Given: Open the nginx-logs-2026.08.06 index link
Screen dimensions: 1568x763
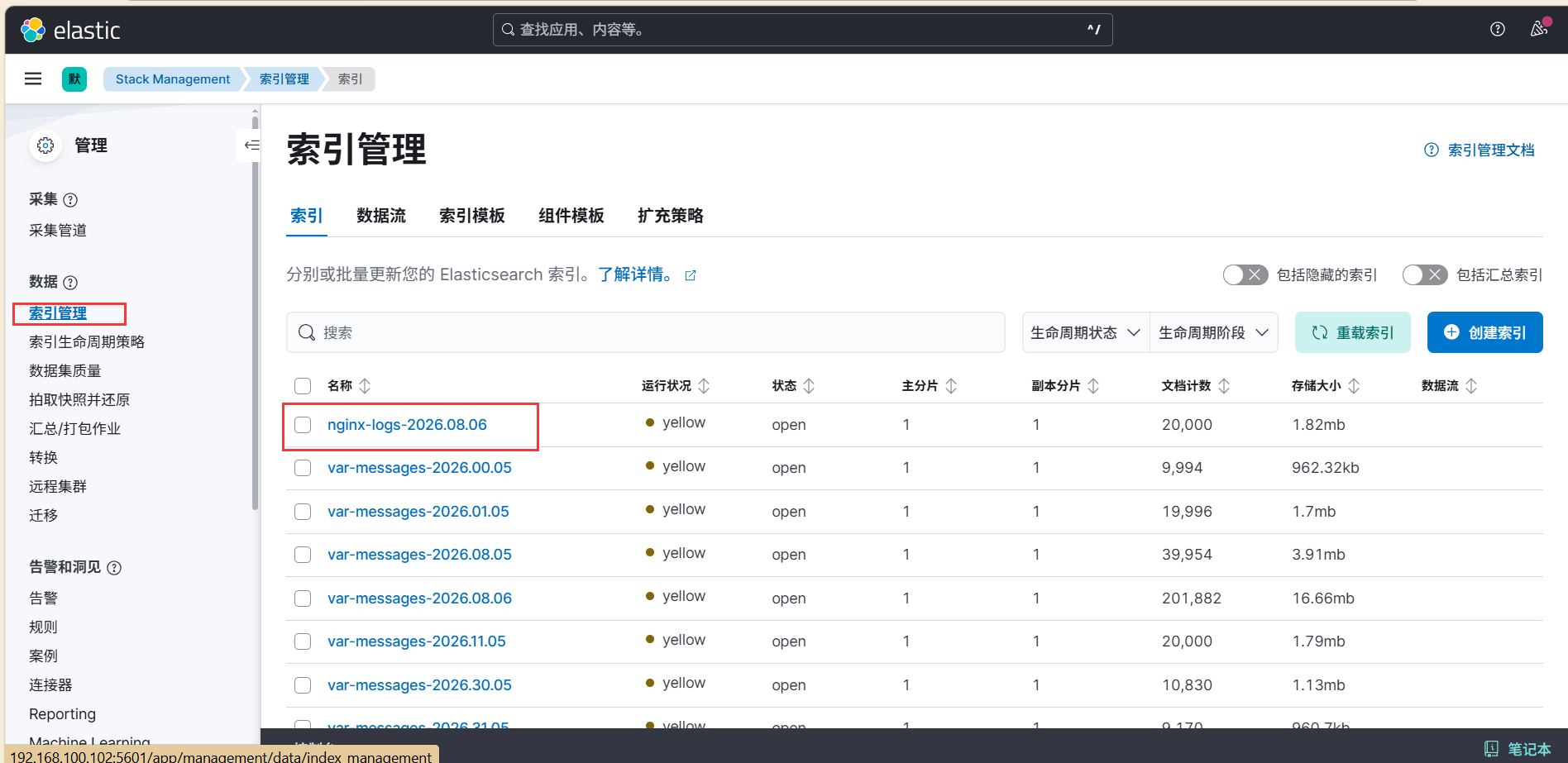Looking at the screenshot, I should click(407, 425).
